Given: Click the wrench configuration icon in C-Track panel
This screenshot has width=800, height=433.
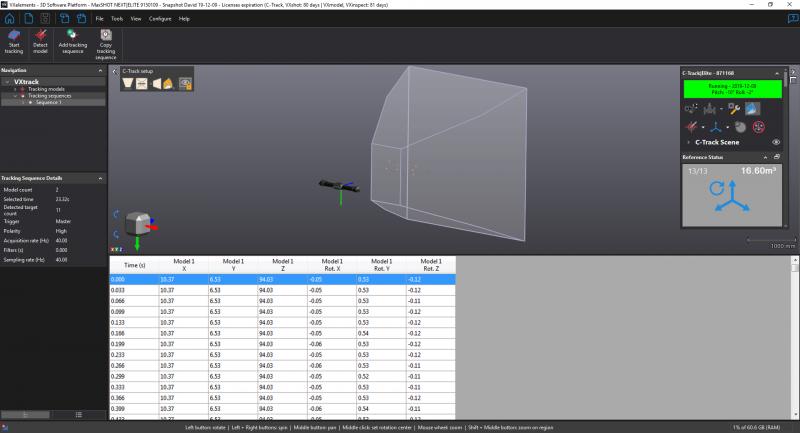Looking at the screenshot, I should (734, 109).
